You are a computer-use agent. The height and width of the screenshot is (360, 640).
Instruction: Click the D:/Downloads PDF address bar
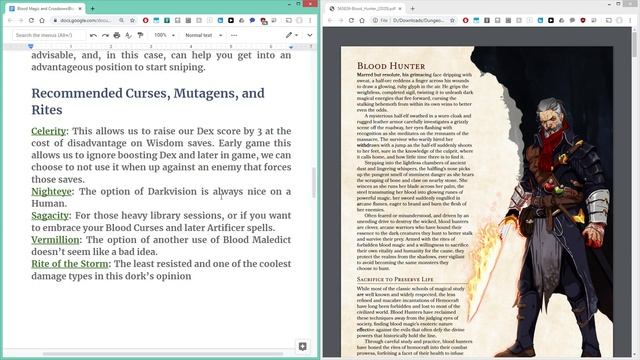pos(418,20)
